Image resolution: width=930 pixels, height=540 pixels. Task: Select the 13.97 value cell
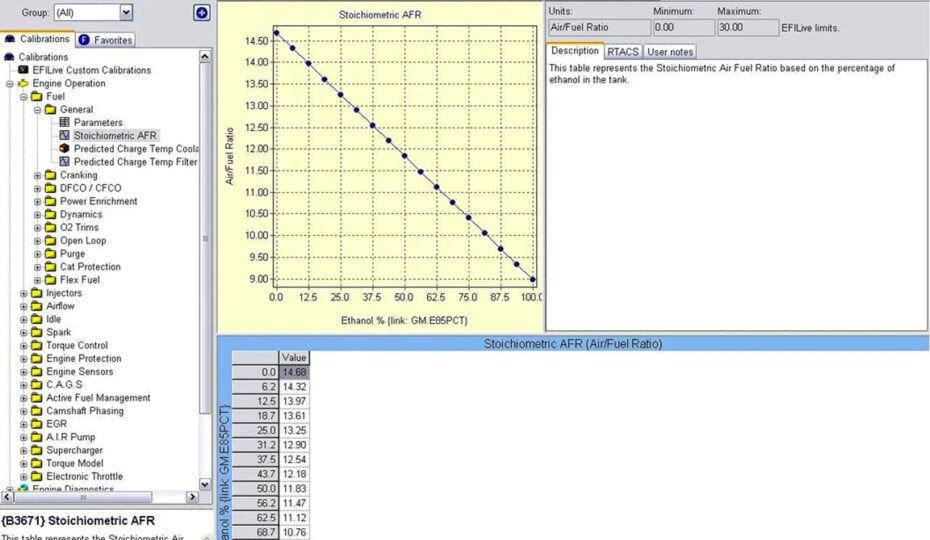coord(294,401)
